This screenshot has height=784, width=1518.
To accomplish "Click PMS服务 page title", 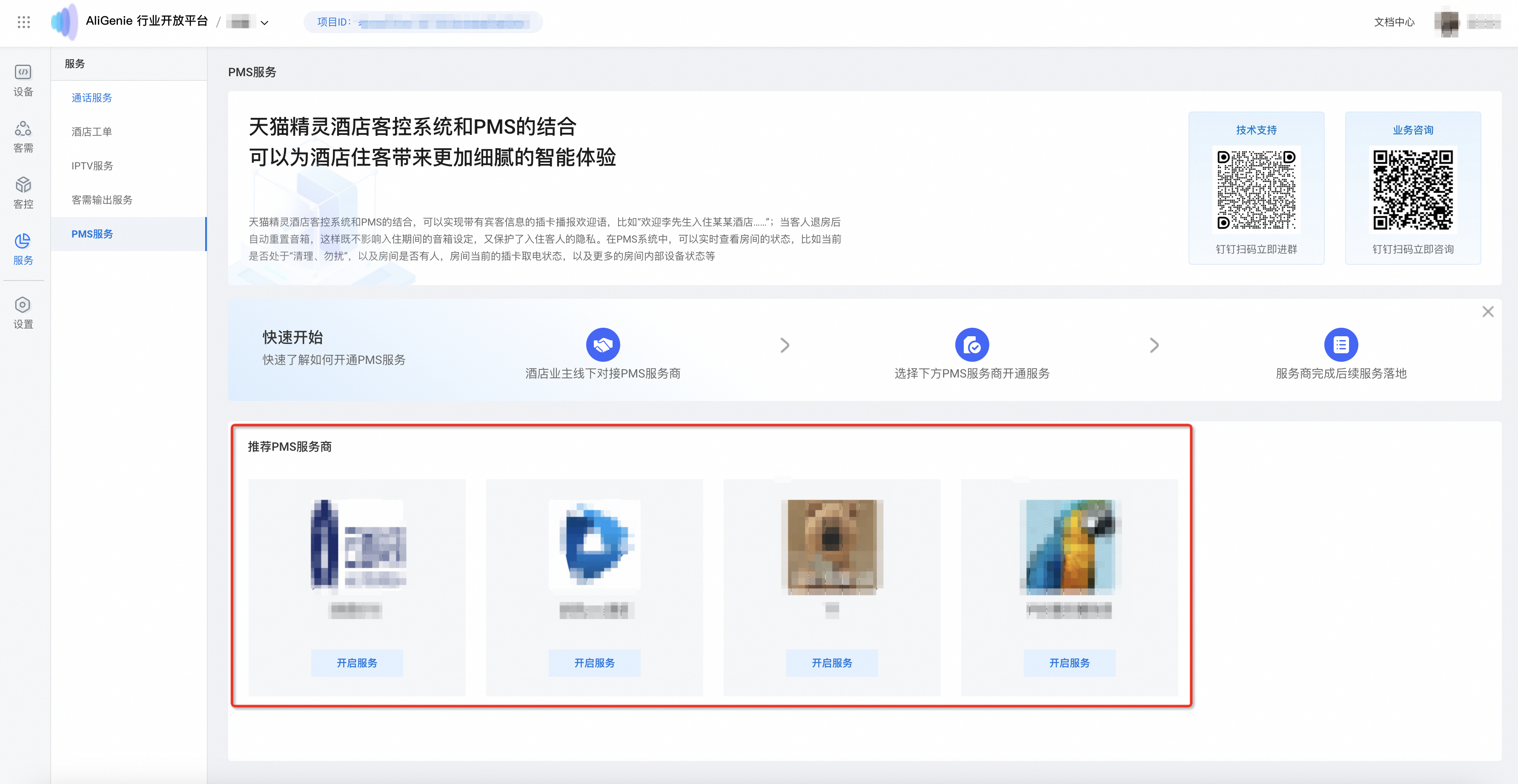I will point(252,72).
